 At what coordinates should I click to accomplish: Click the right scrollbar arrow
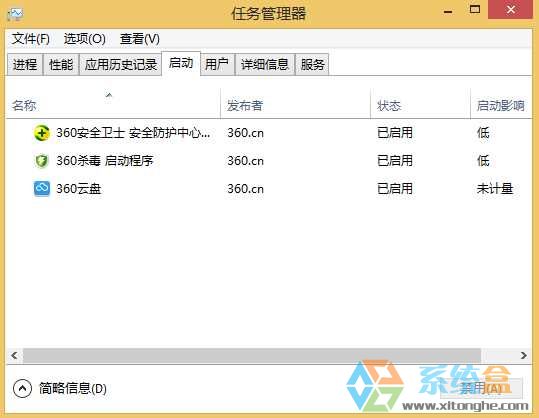523,355
